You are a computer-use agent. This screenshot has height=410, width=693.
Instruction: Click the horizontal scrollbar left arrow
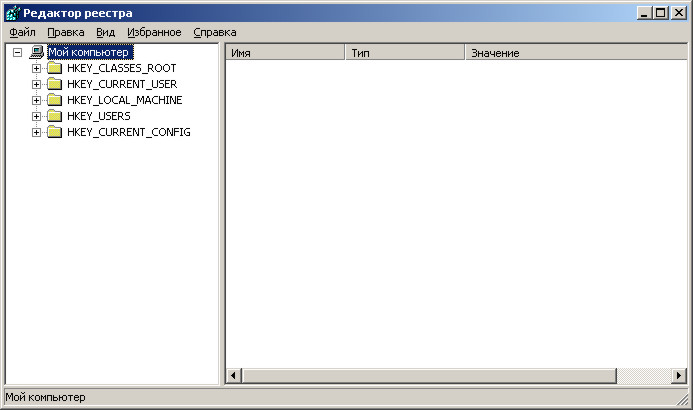point(235,376)
